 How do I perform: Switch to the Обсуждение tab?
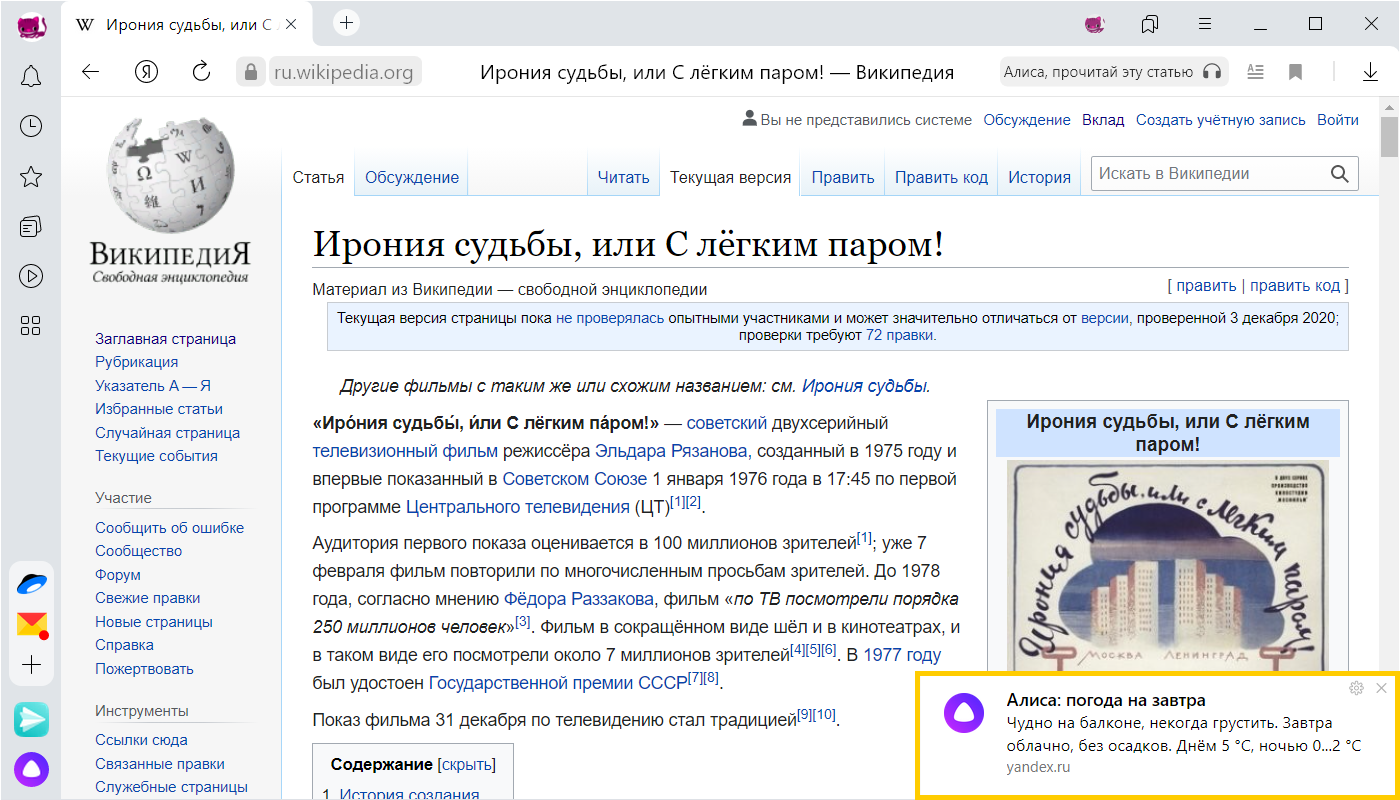pyautogui.click(x=411, y=178)
